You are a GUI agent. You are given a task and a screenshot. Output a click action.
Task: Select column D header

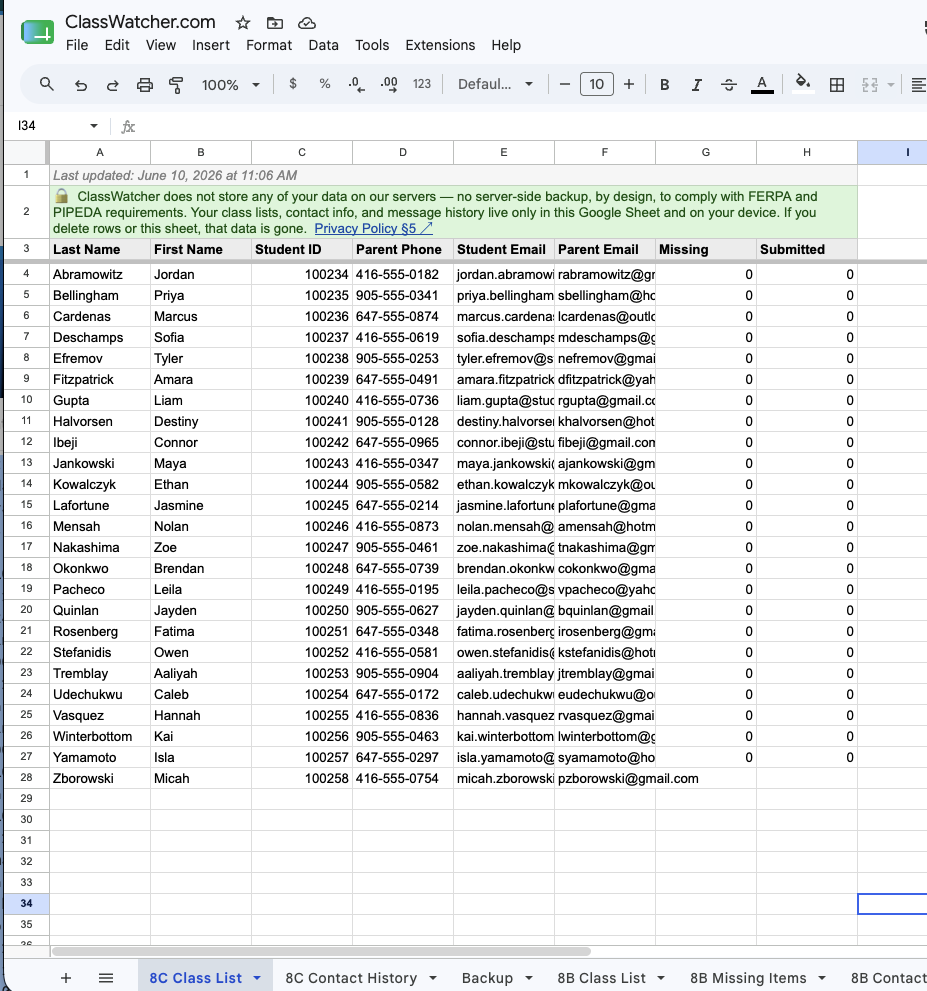(403, 152)
